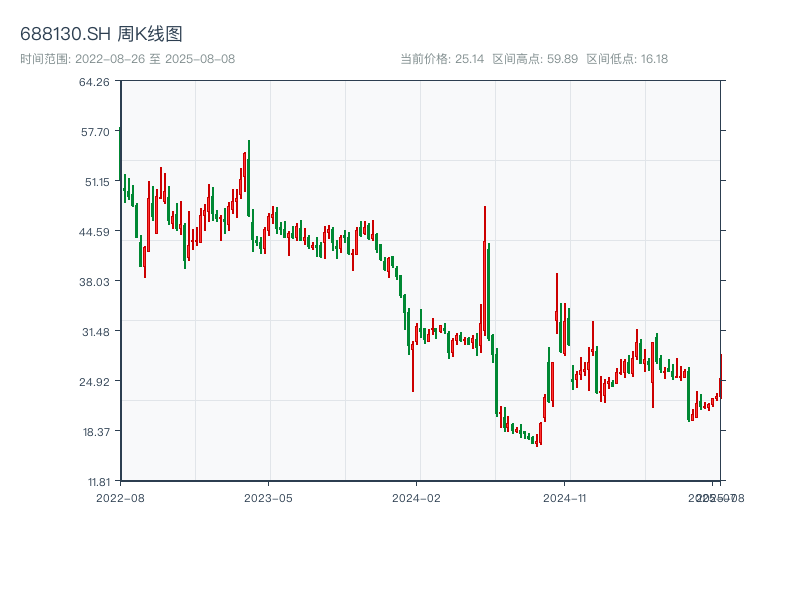Select the 时间范围 date range text

pos(127,59)
